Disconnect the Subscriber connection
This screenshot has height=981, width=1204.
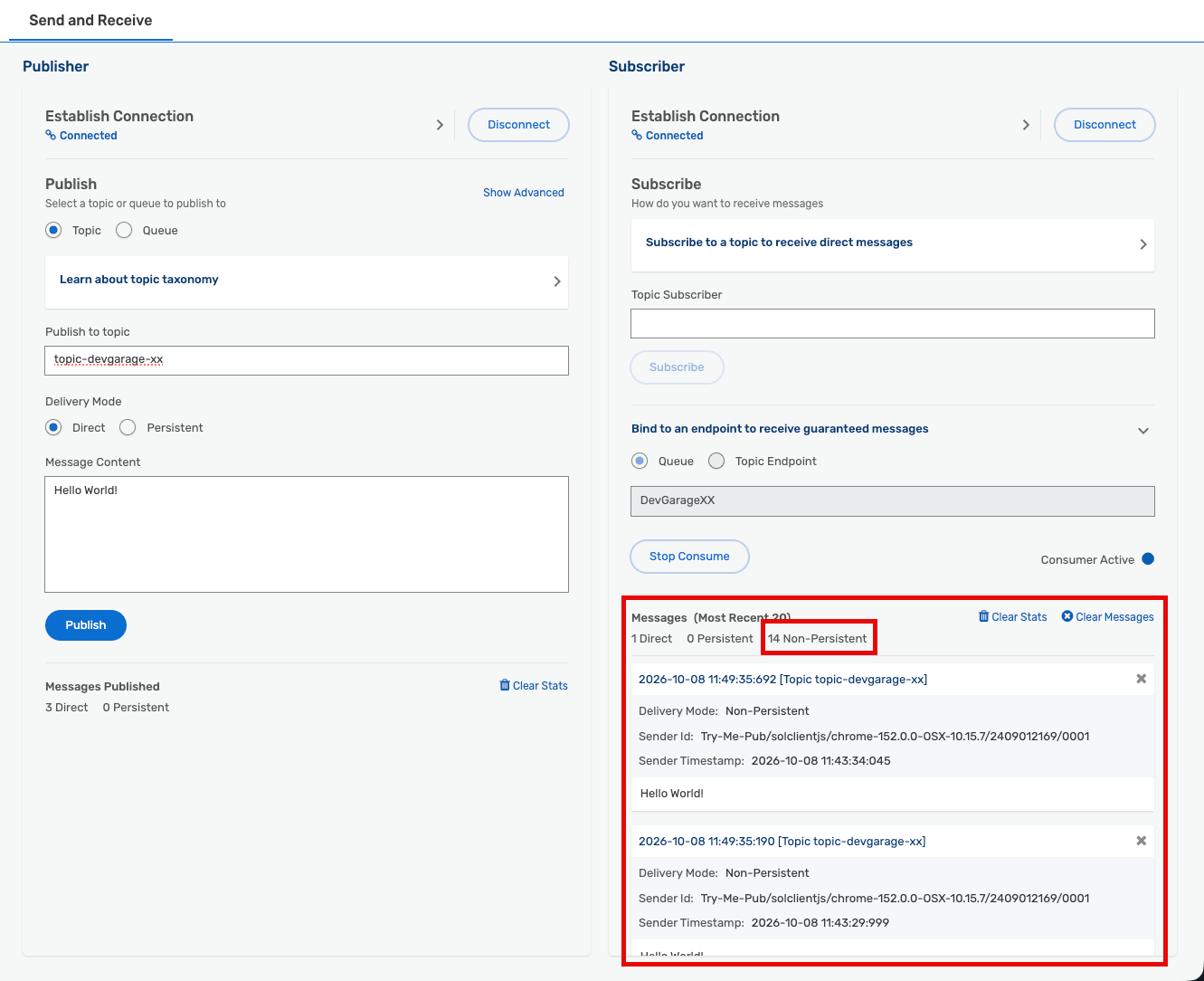(x=1104, y=125)
